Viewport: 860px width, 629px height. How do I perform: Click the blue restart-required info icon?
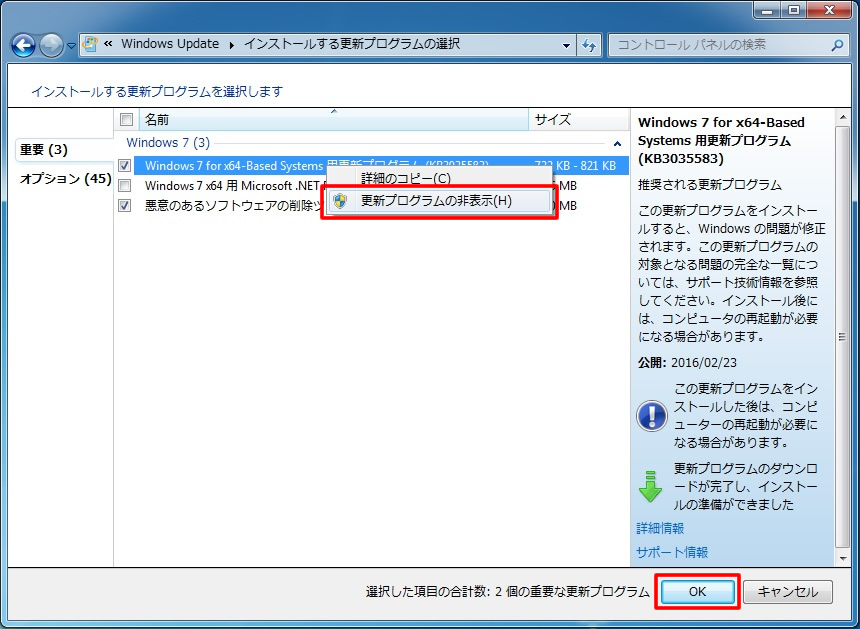(651, 416)
